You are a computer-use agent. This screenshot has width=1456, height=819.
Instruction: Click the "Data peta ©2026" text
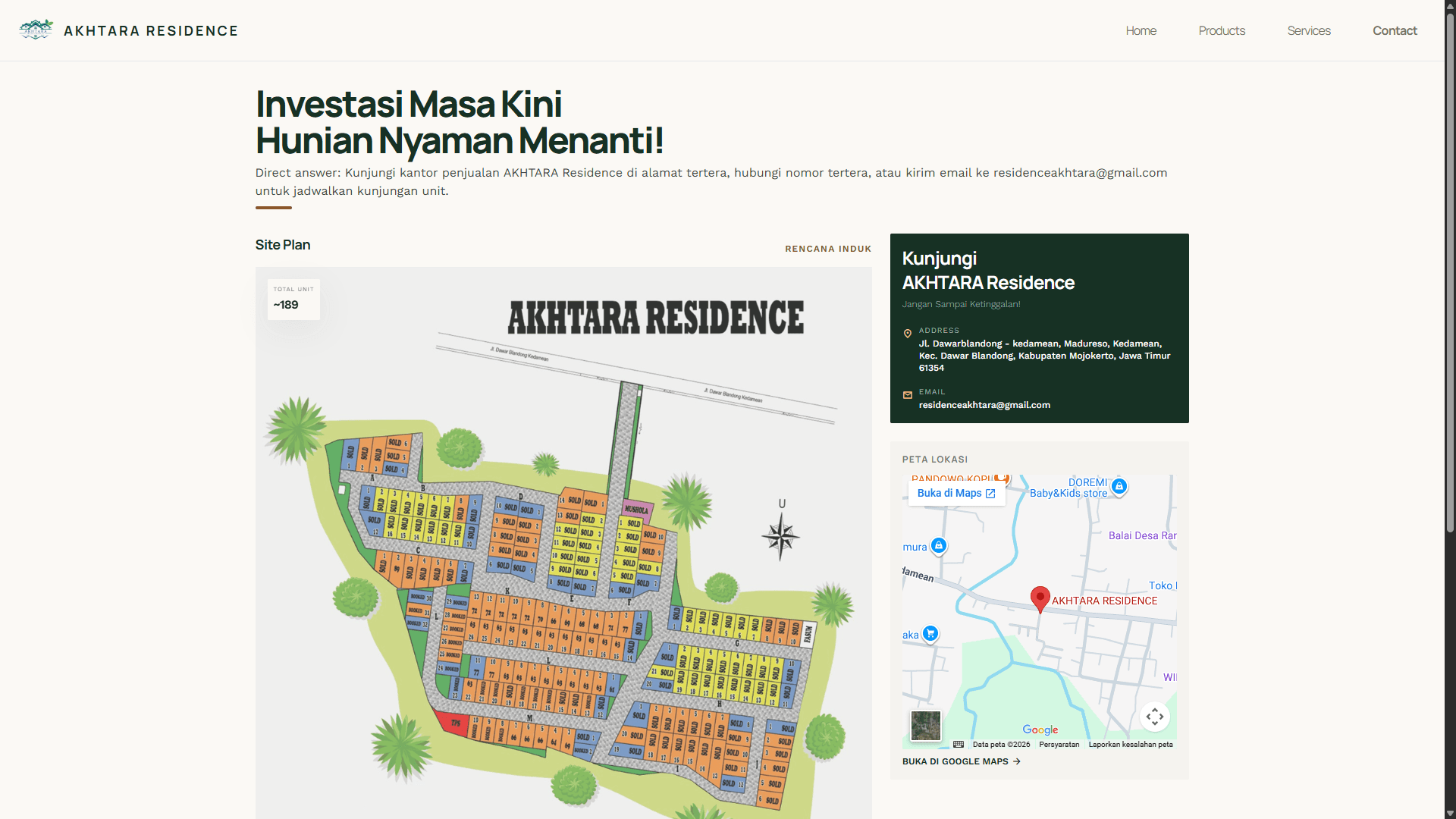tap(1002, 745)
